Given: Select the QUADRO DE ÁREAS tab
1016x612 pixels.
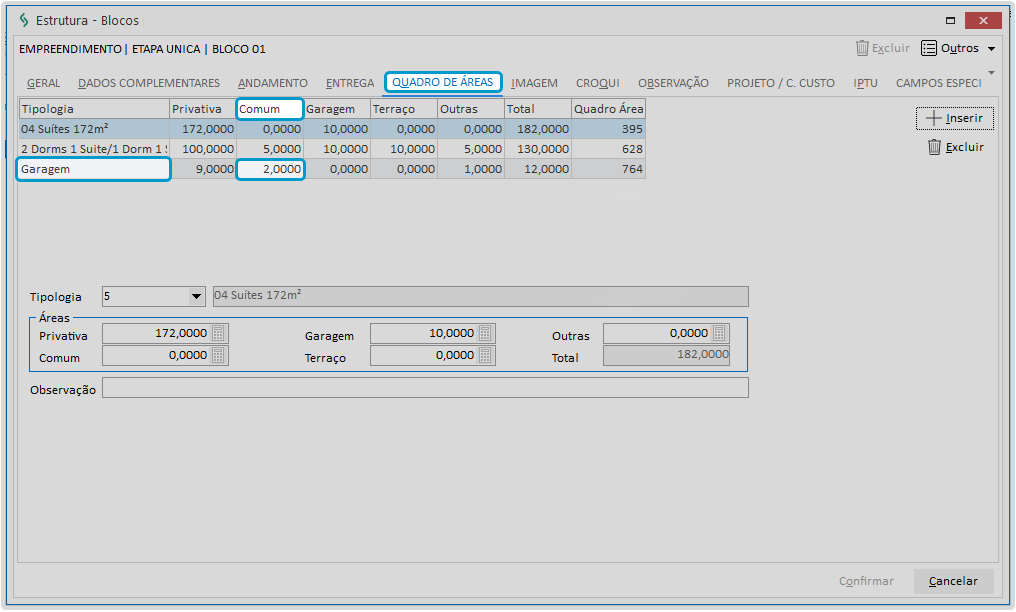Looking at the screenshot, I should click(x=443, y=82).
